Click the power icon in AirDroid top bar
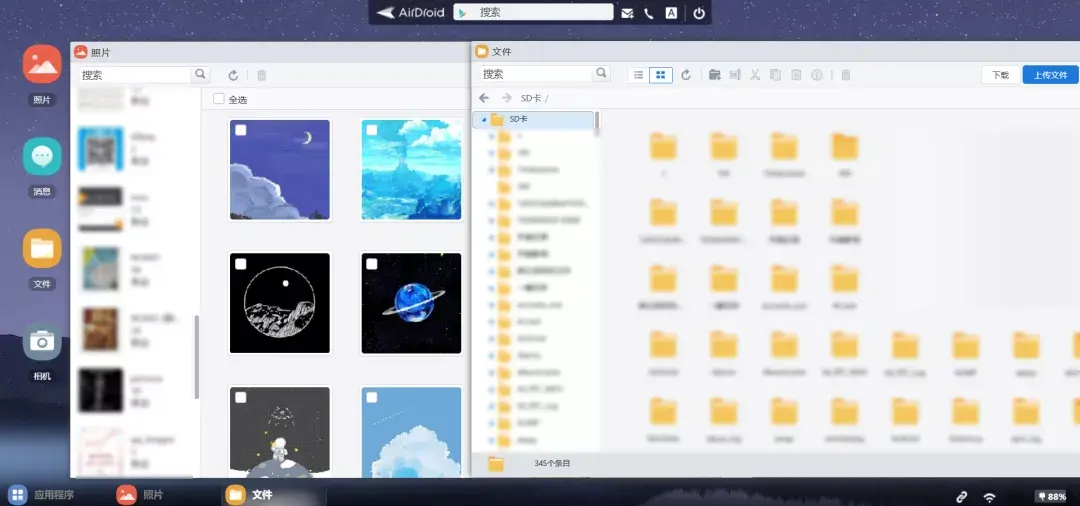This screenshot has width=1080, height=506. pos(699,13)
